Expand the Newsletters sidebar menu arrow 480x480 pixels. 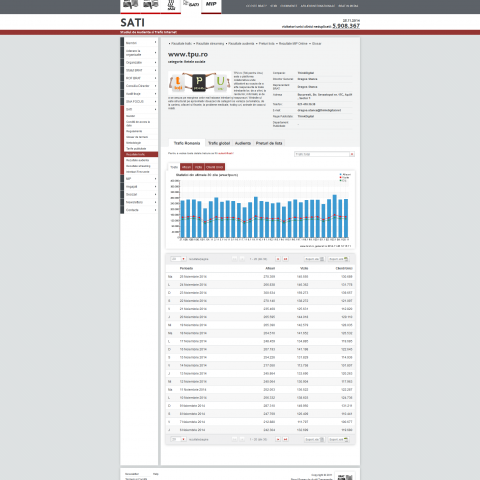click(155, 202)
